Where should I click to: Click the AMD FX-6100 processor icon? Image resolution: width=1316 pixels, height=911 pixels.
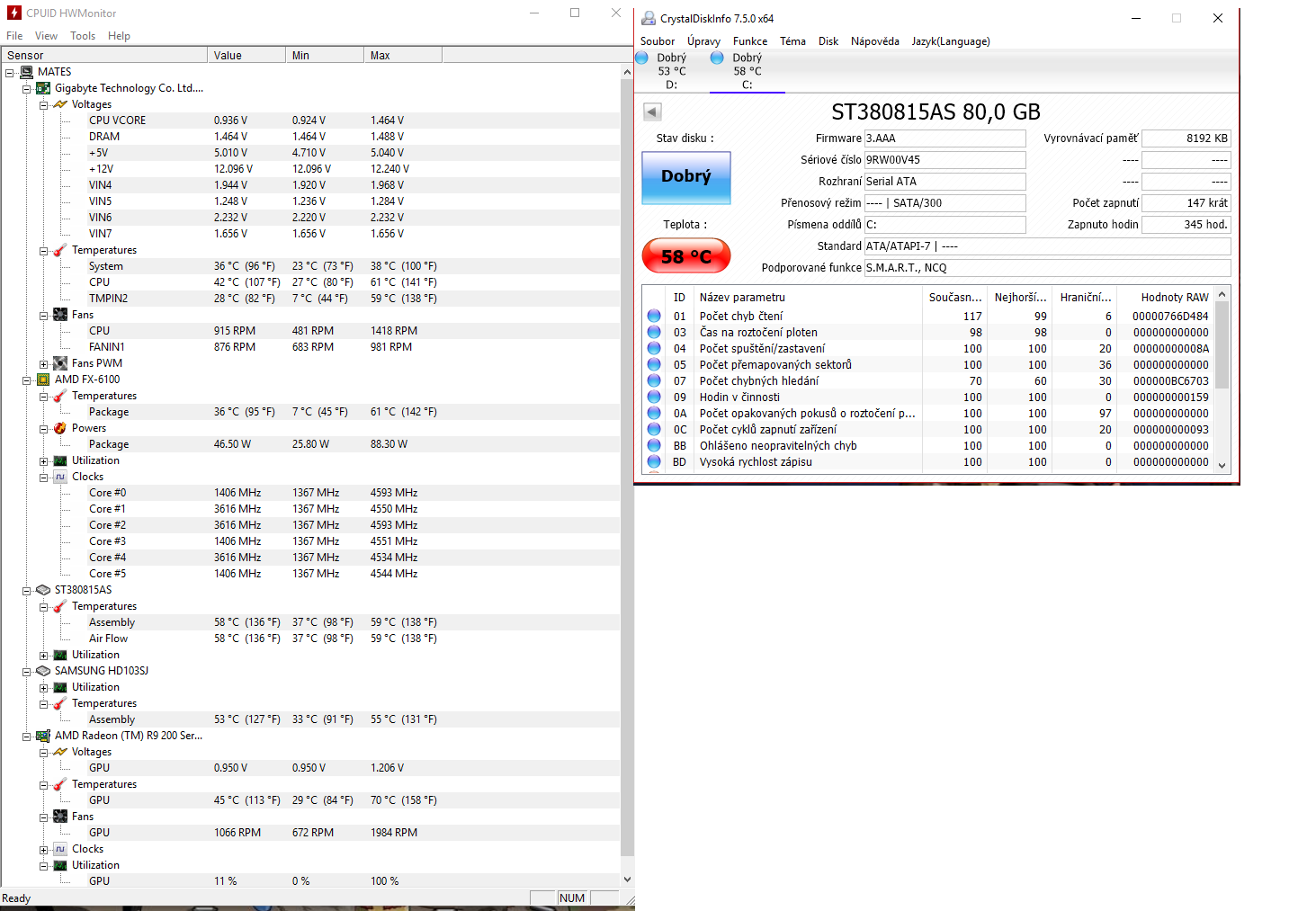[x=43, y=380]
